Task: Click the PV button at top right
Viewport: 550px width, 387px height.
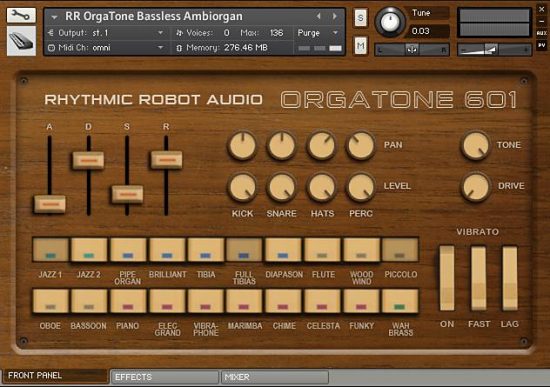Action: (x=542, y=45)
